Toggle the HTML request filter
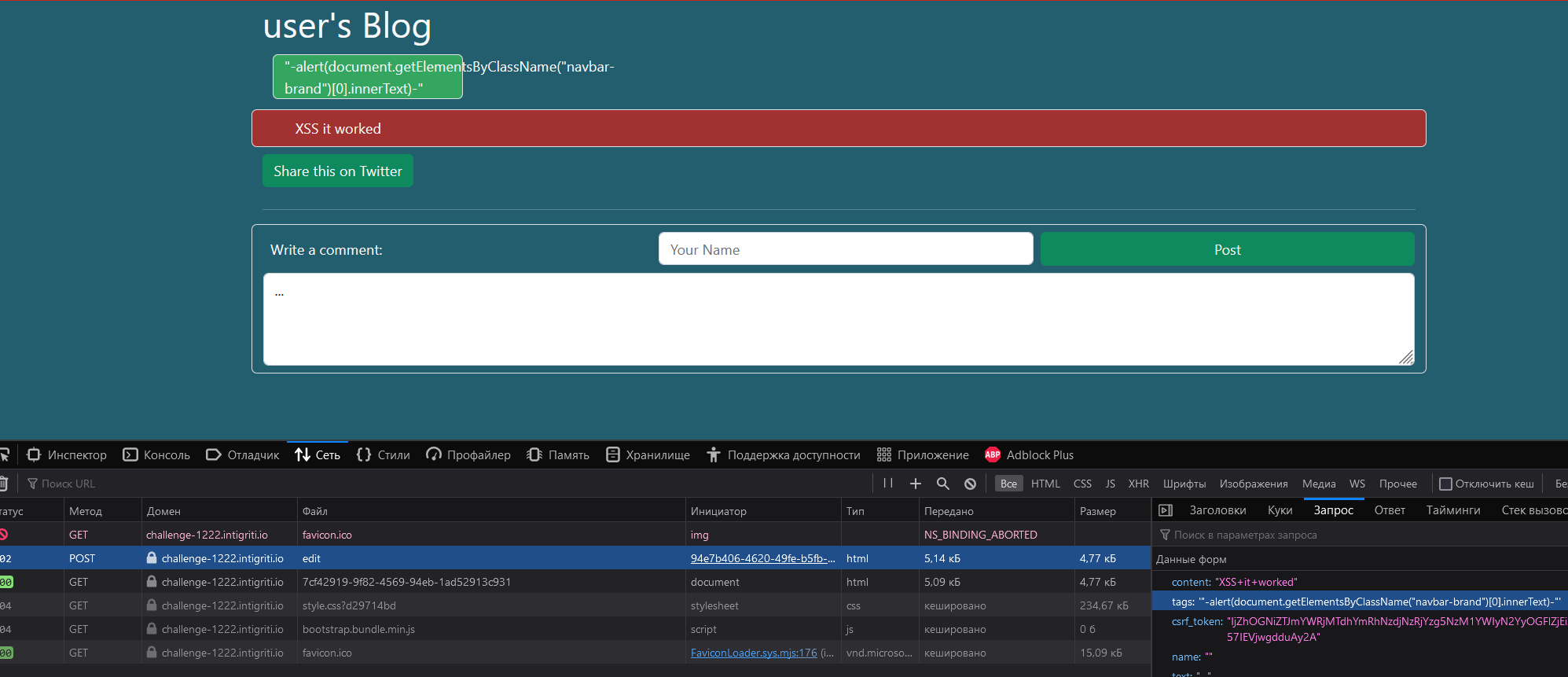Viewport: 1568px width, 677px height. click(1045, 484)
